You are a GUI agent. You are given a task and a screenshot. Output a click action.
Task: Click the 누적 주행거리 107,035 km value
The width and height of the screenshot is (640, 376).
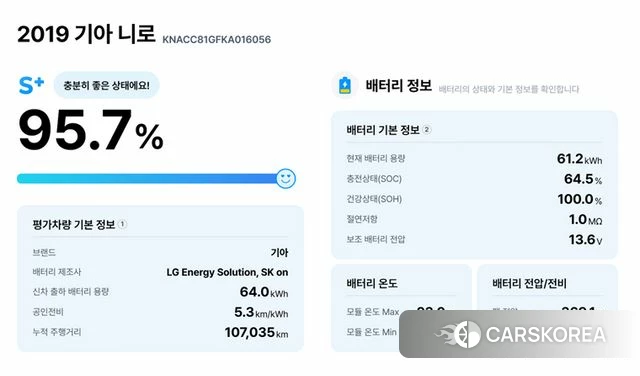click(256, 332)
